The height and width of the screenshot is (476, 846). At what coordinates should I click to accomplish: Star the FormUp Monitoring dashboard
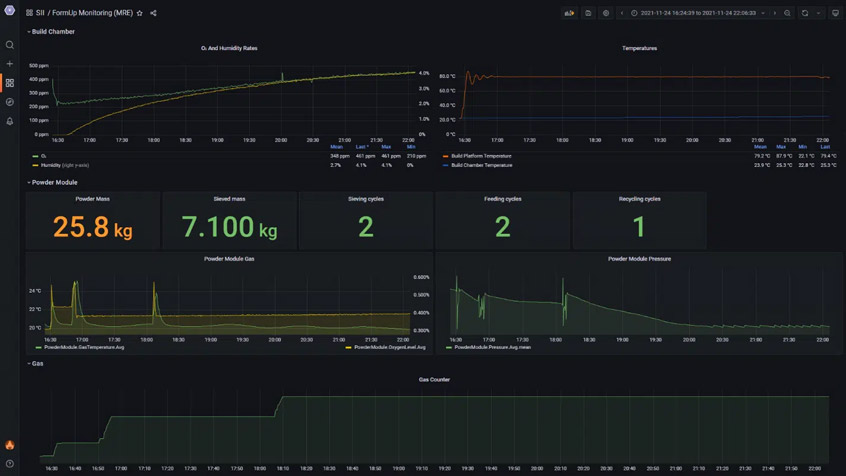coord(140,13)
